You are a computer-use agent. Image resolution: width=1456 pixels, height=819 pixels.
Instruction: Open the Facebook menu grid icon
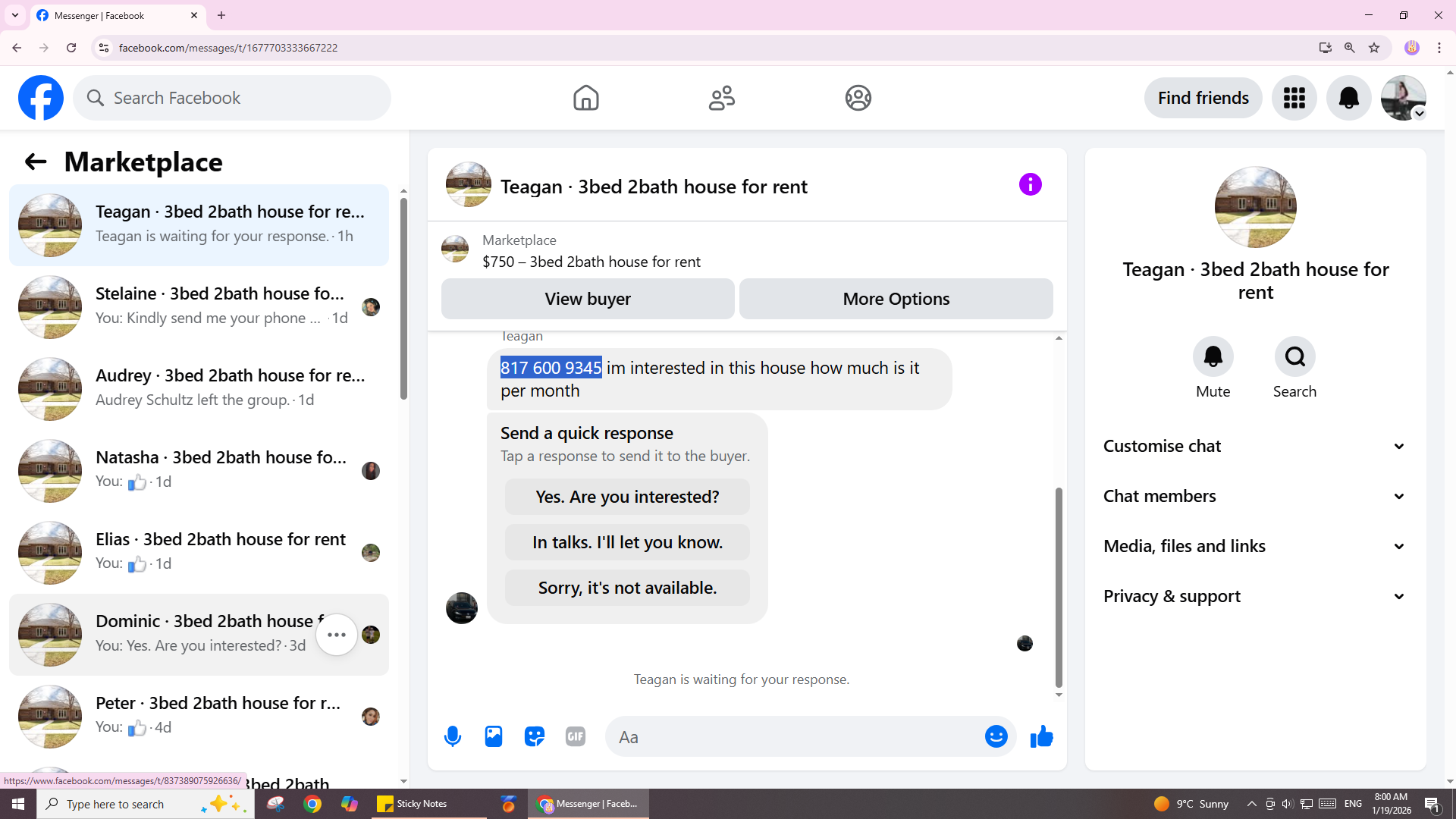tap(1294, 98)
